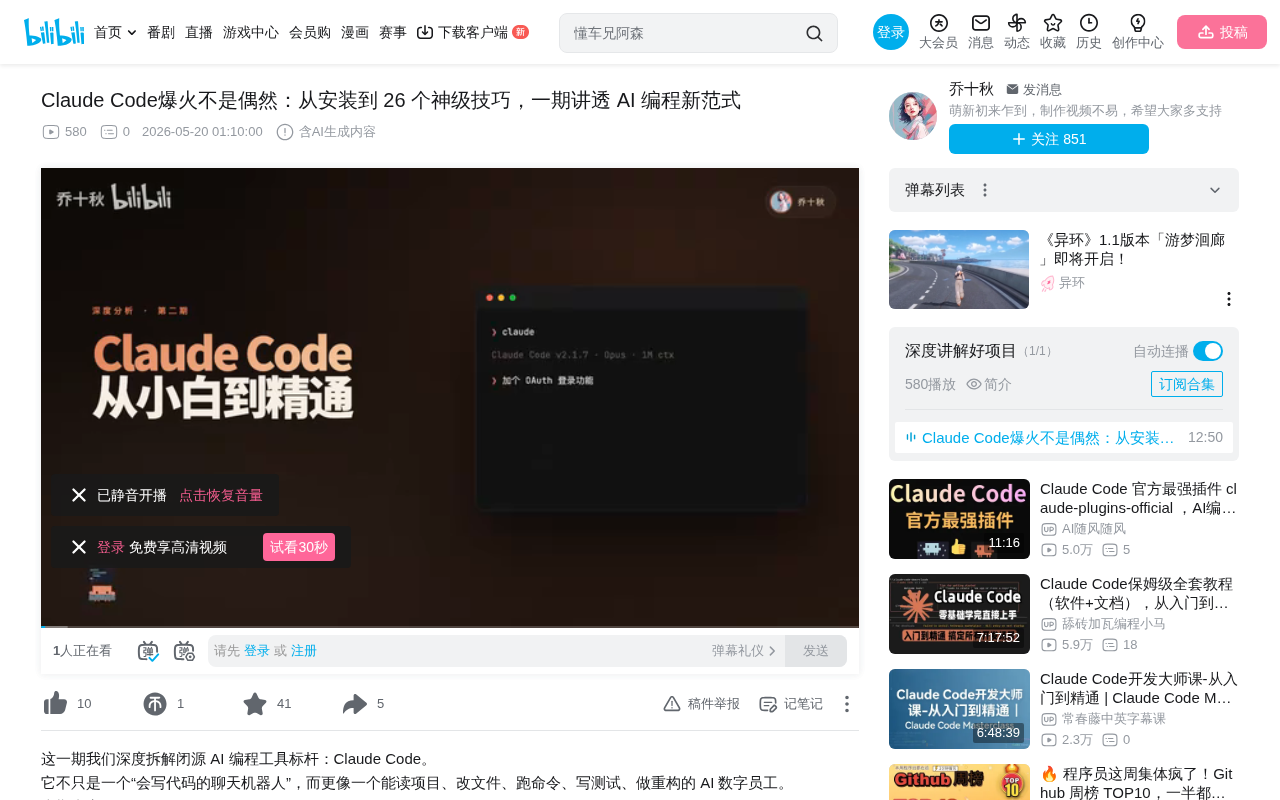Click 登录 link in danmaku input
The height and width of the screenshot is (800, 1280).
[257, 651]
